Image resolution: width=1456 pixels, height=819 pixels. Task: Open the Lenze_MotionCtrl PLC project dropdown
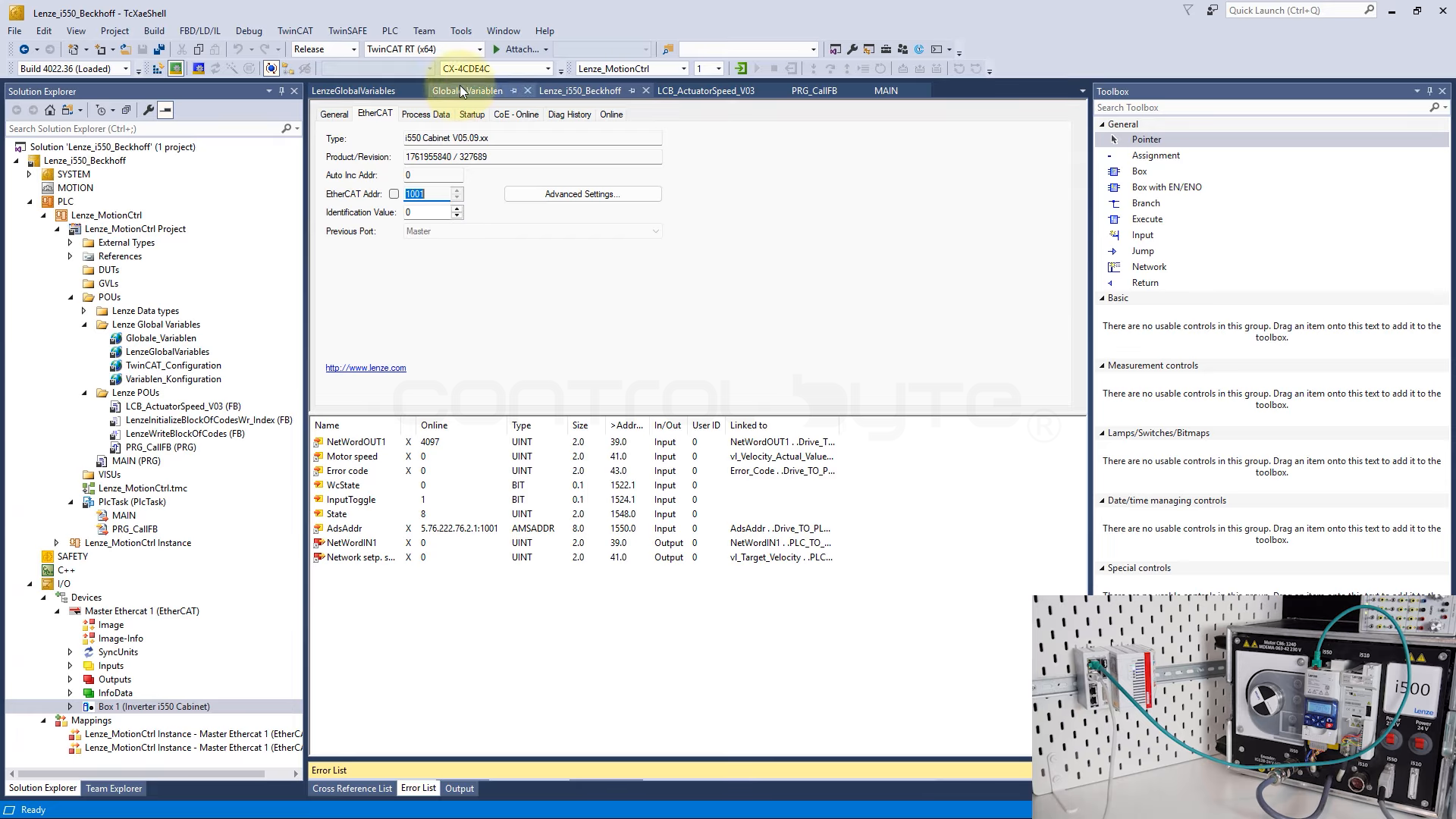click(683, 69)
